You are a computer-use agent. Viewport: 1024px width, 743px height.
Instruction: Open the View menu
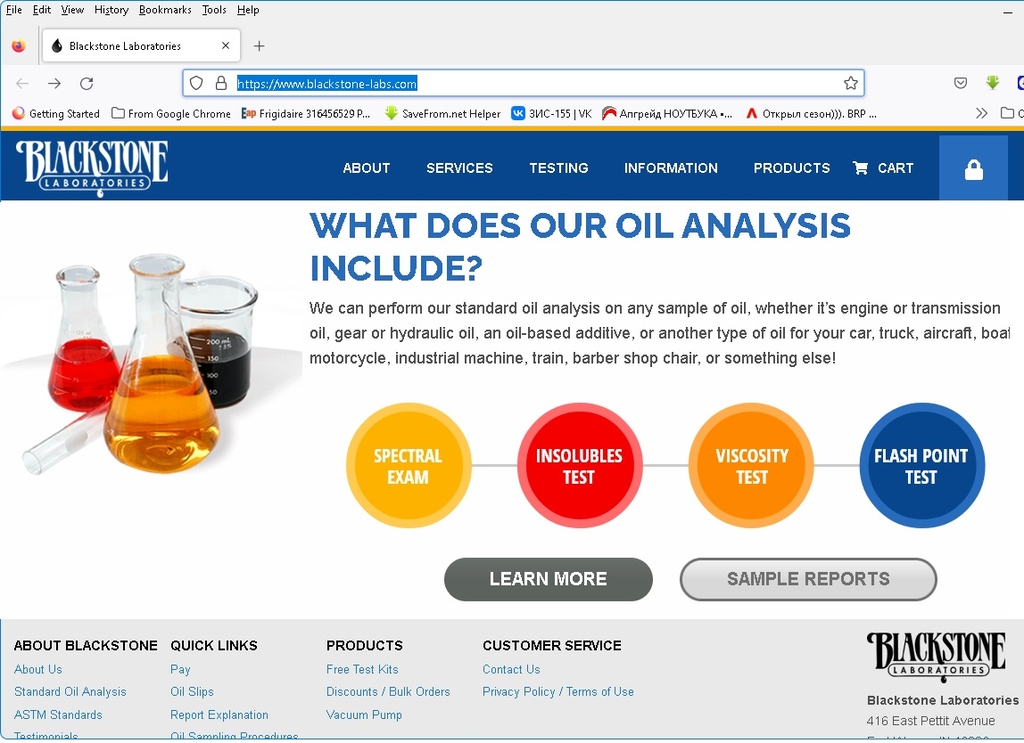pyautogui.click(x=72, y=10)
